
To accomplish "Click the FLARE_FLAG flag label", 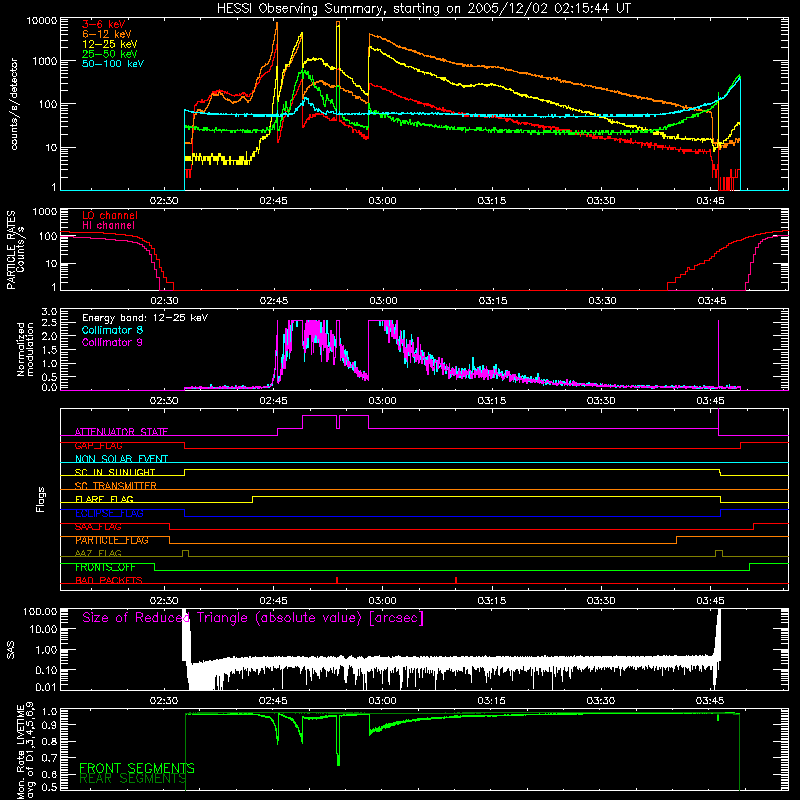I will pos(104,499).
